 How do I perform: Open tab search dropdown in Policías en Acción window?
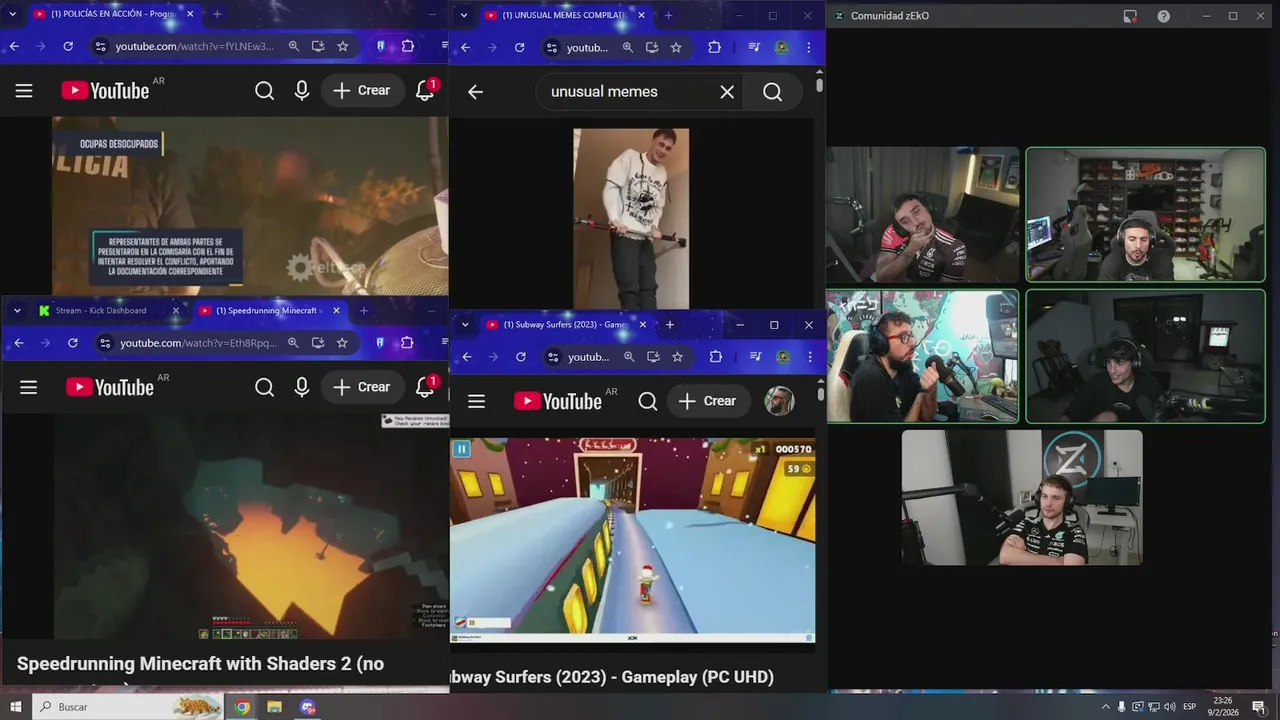13,14
